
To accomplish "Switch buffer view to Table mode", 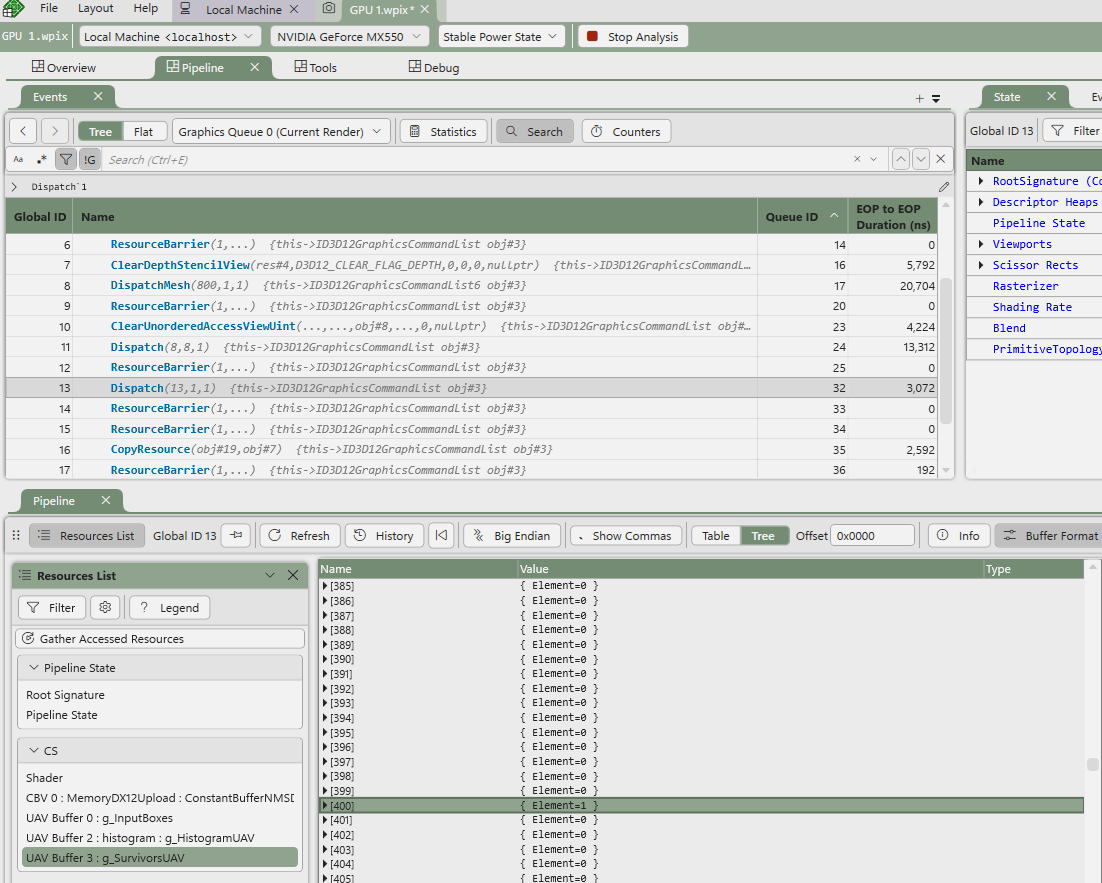I will pyautogui.click(x=716, y=536).
